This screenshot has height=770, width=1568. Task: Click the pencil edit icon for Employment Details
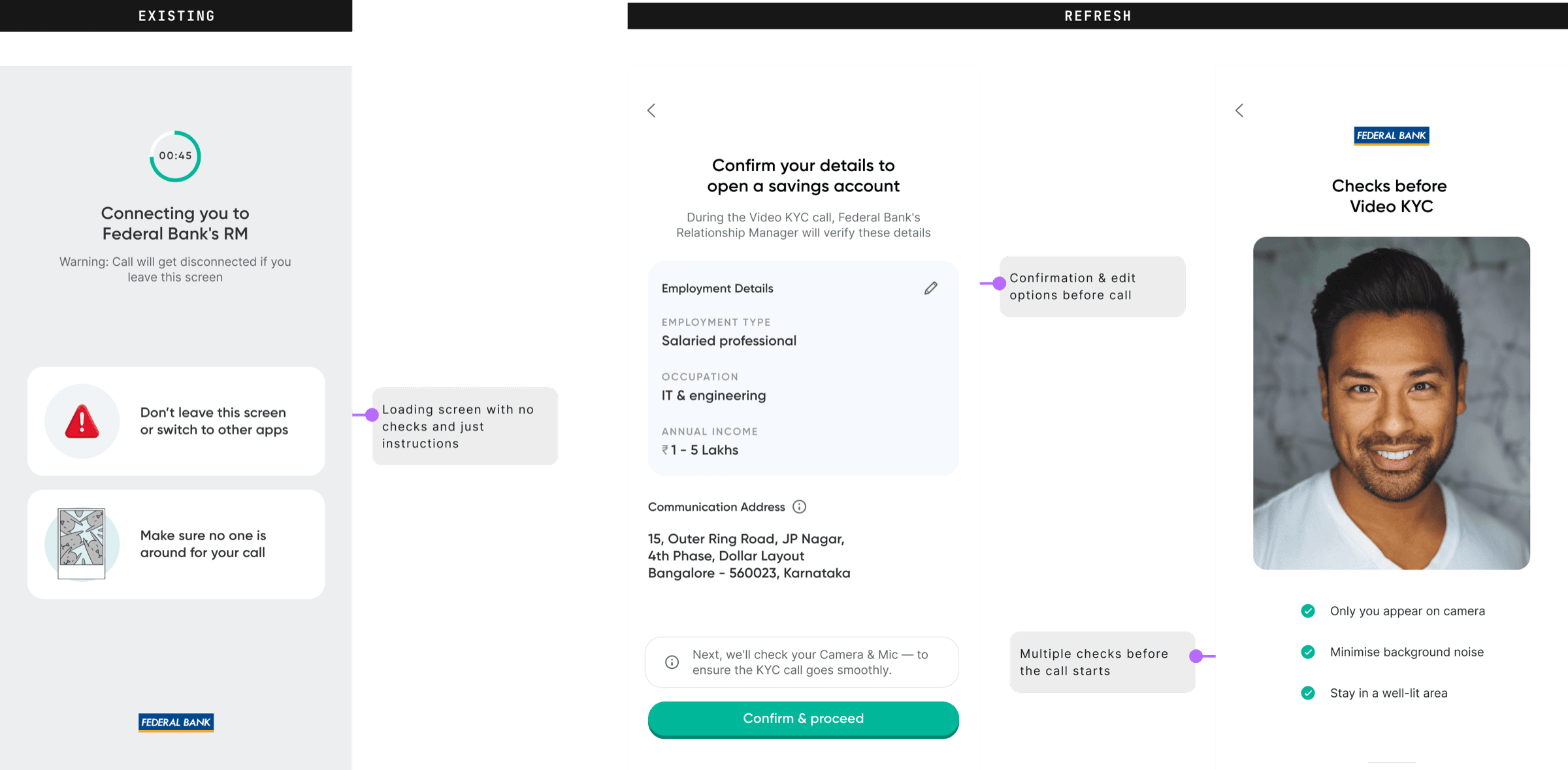point(931,288)
